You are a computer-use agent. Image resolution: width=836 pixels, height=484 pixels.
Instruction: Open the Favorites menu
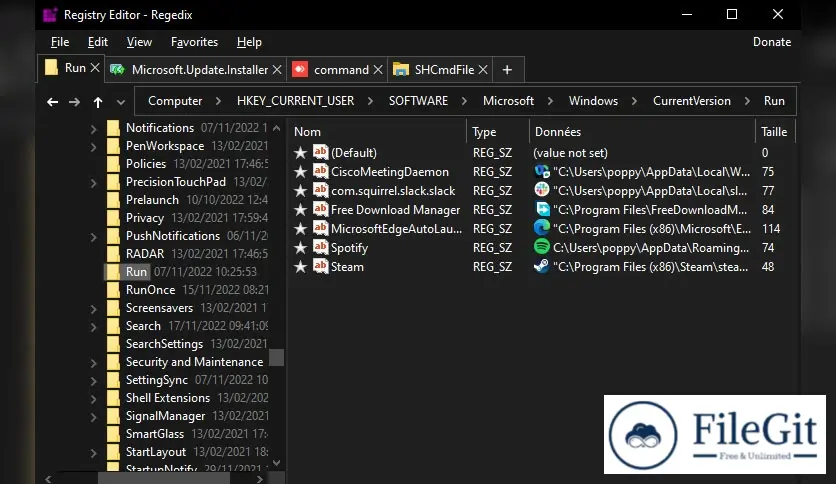click(194, 42)
